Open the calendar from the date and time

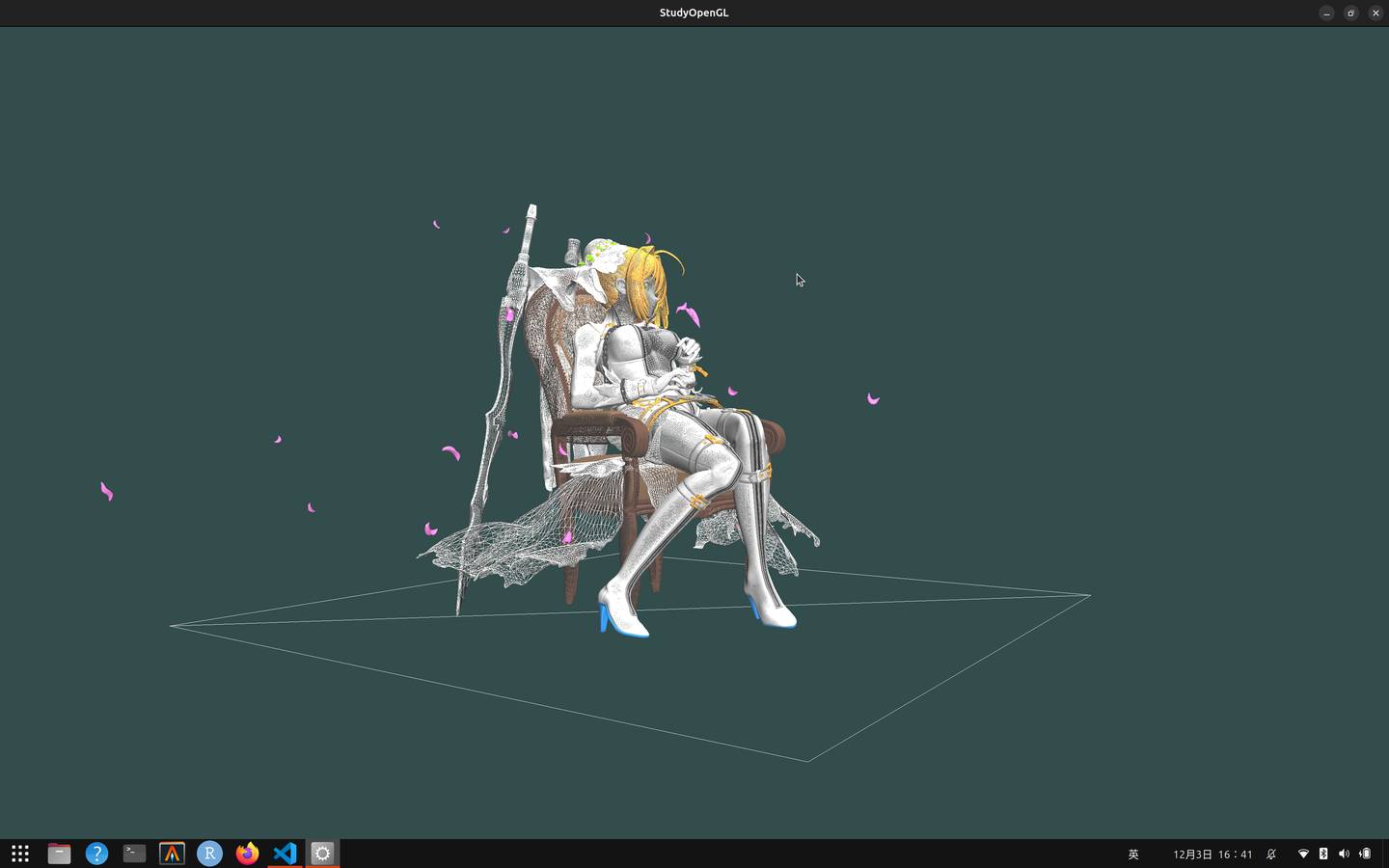tap(1212, 854)
